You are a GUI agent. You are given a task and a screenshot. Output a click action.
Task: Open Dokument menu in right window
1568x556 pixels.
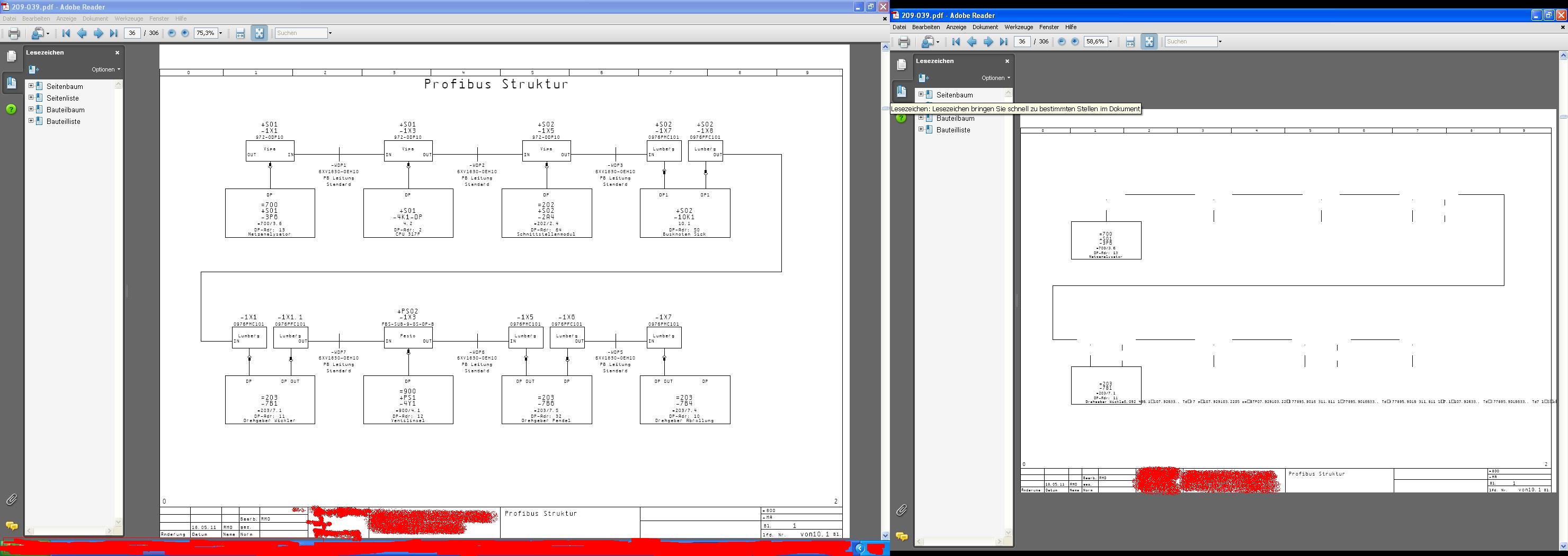click(985, 28)
